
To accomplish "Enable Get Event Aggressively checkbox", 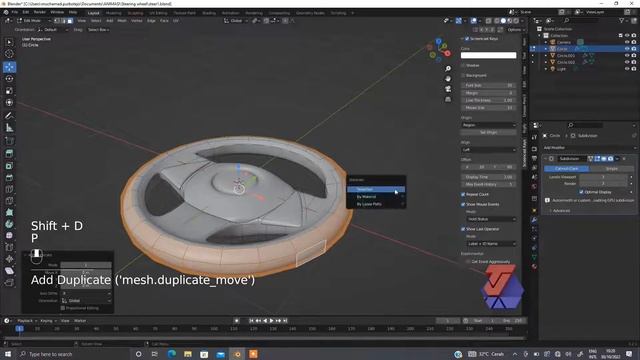I will coord(468,262).
